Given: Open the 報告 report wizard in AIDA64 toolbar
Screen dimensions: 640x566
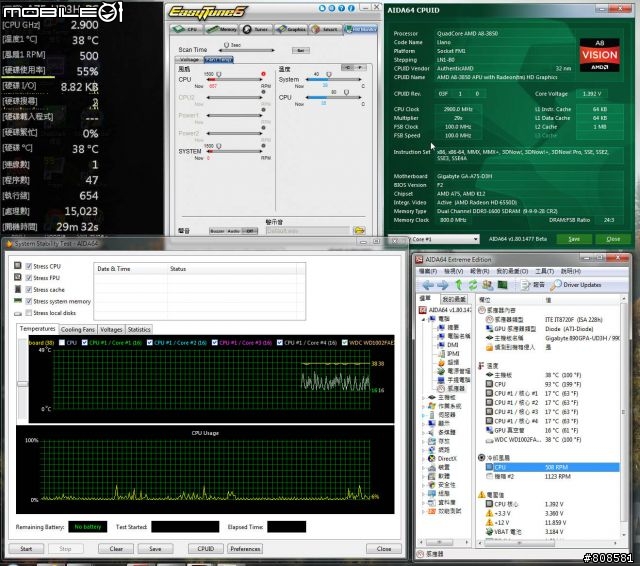Looking at the screenshot, I should (533, 285).
